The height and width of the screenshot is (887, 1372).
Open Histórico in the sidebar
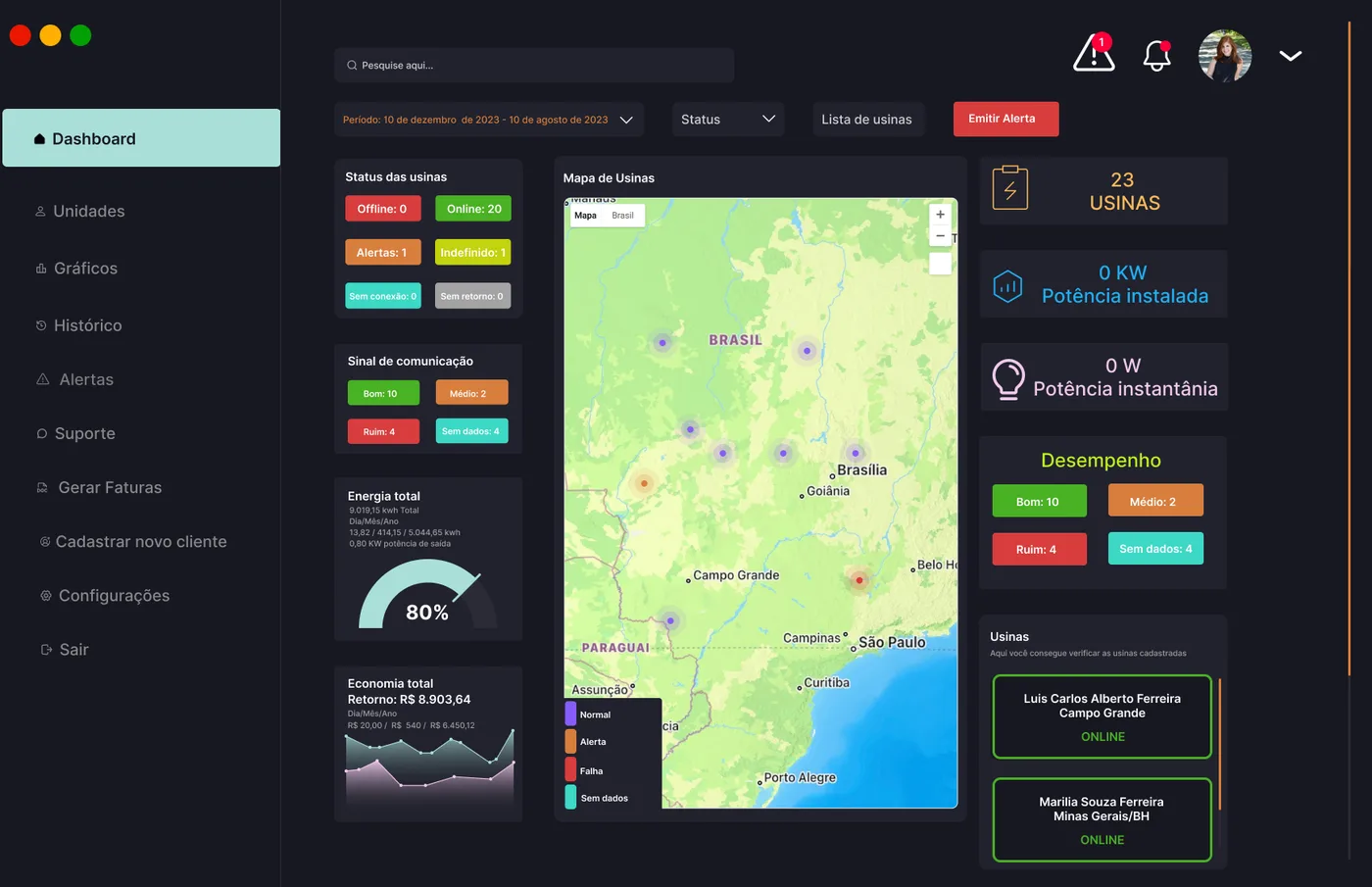click(78, 324)
